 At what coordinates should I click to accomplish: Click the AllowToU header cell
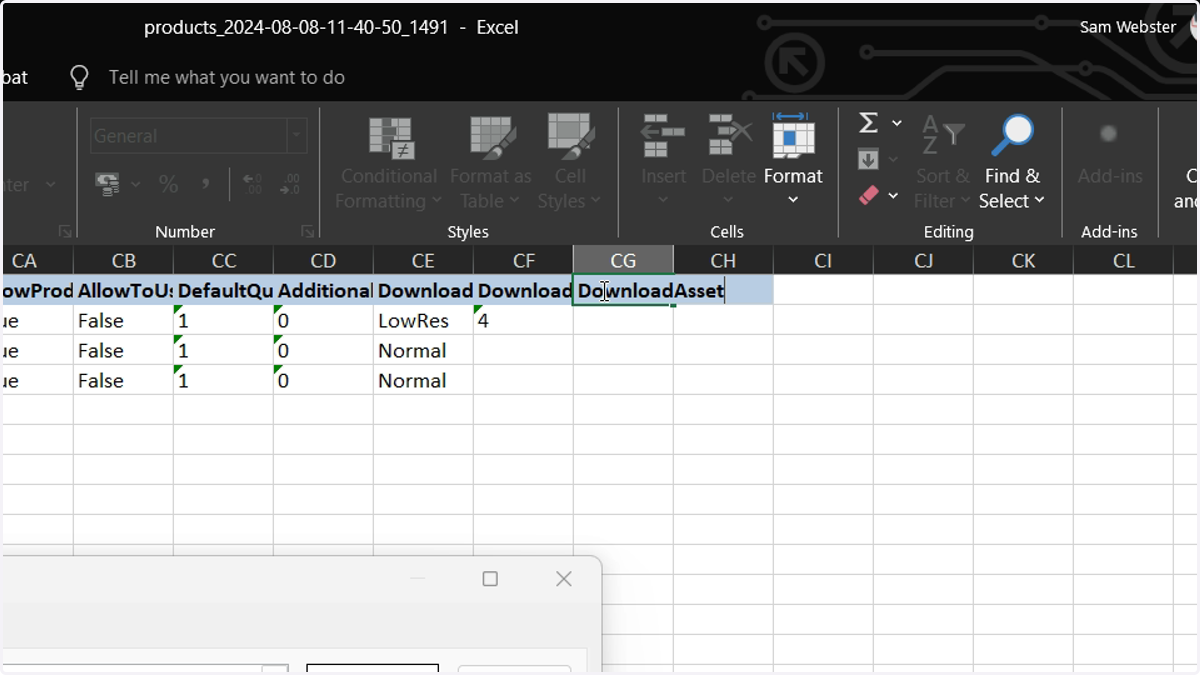[123, 291]
